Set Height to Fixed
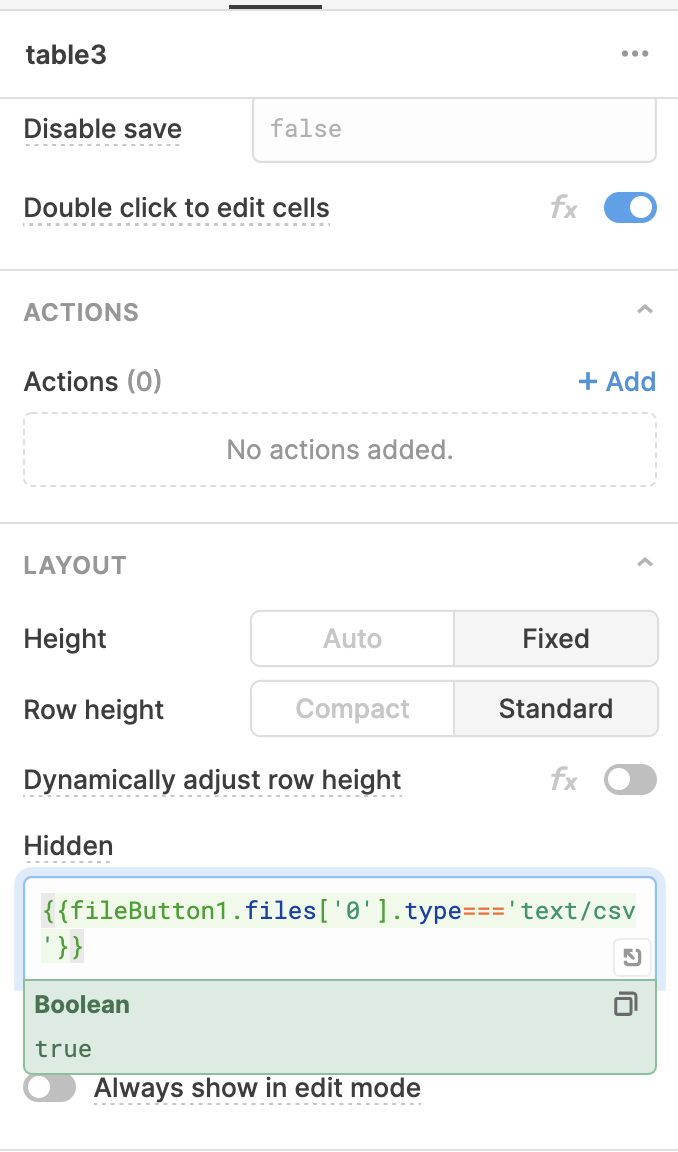Image resolution: width=678 pixels, height=1152 pixels. 556,638
